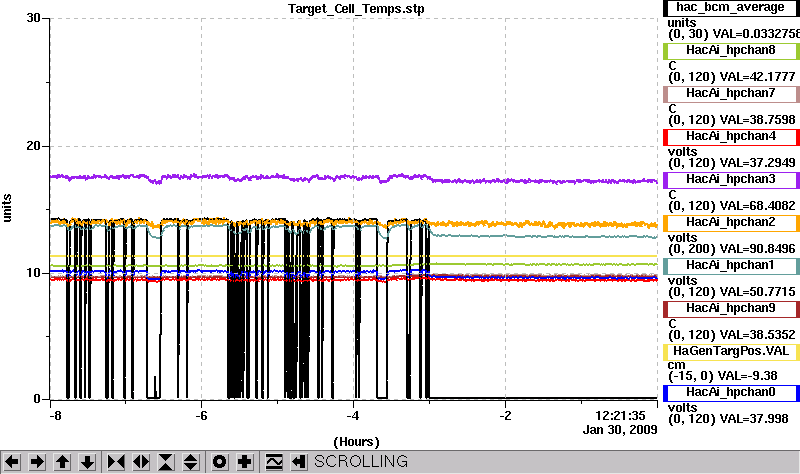
Task: Zoom in vertically with the hourglass-shaped icon
Action: [166, 462]
